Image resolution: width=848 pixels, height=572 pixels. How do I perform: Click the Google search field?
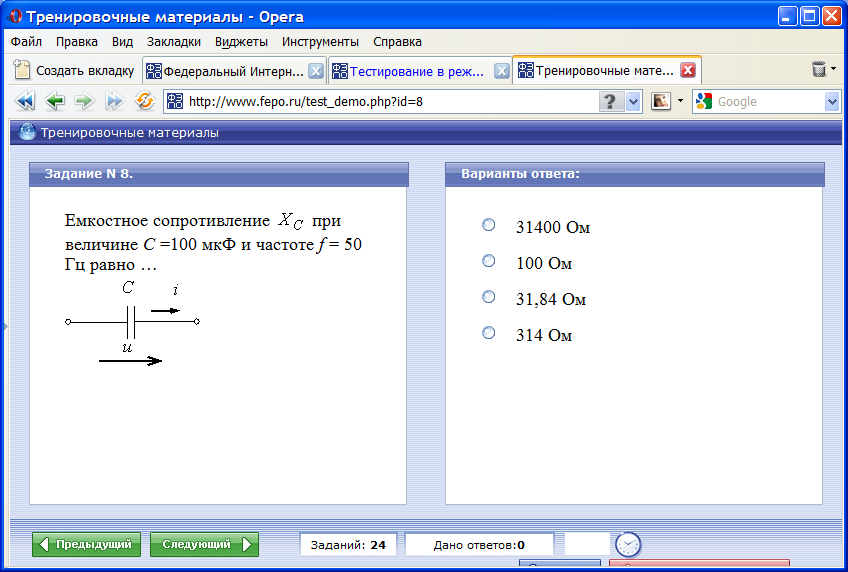click(768, 102)
